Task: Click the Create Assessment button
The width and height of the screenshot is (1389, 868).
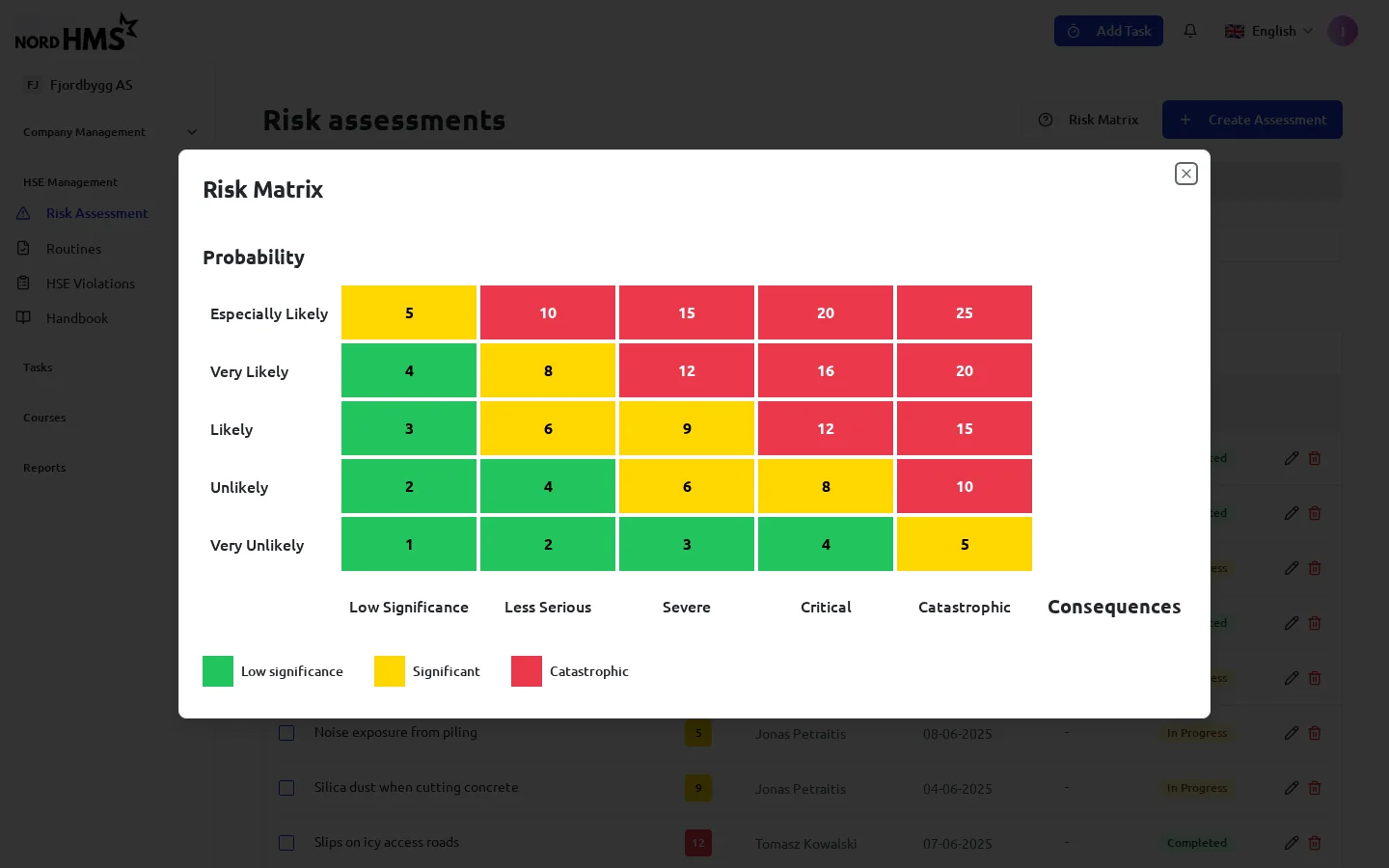Action: click(x=1252, y=120)
